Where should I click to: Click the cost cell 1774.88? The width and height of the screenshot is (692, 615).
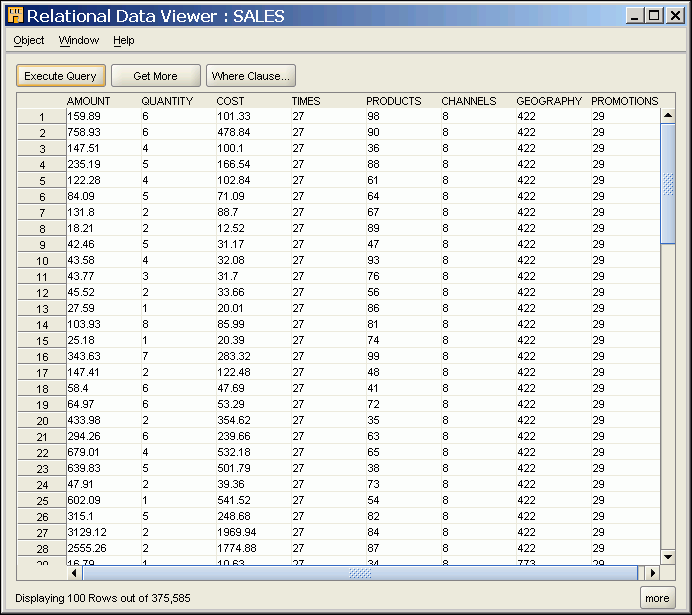coord(254,548)
